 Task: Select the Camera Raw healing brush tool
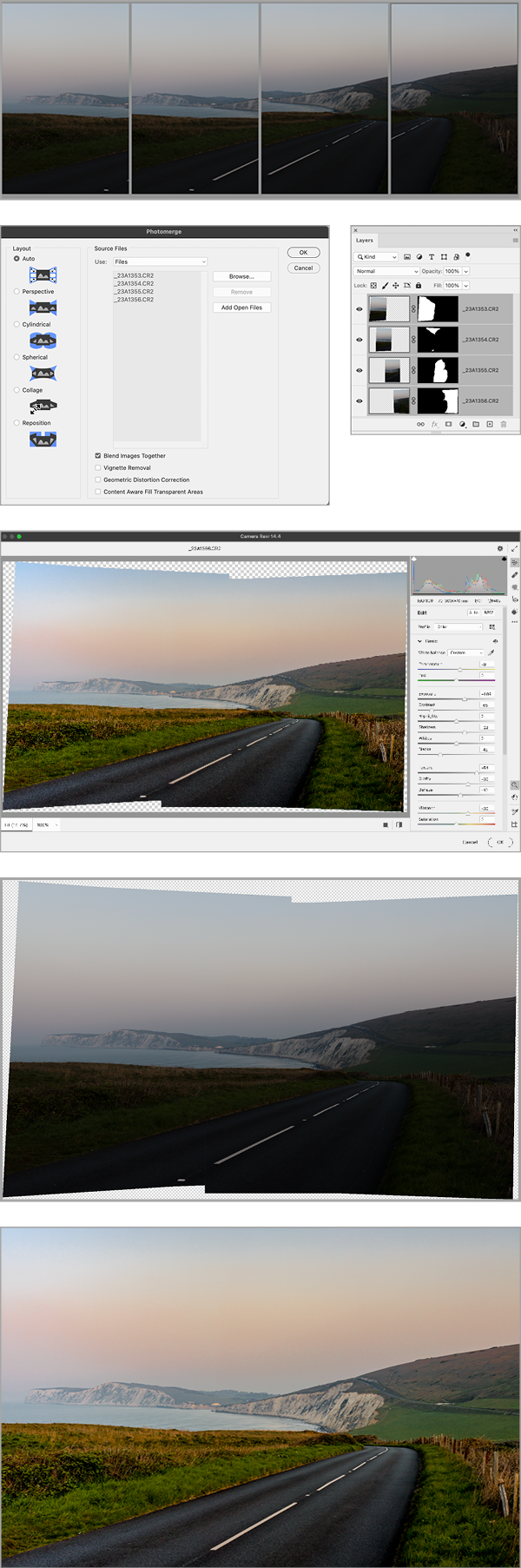pyautogui.click(x=515, y=574)
